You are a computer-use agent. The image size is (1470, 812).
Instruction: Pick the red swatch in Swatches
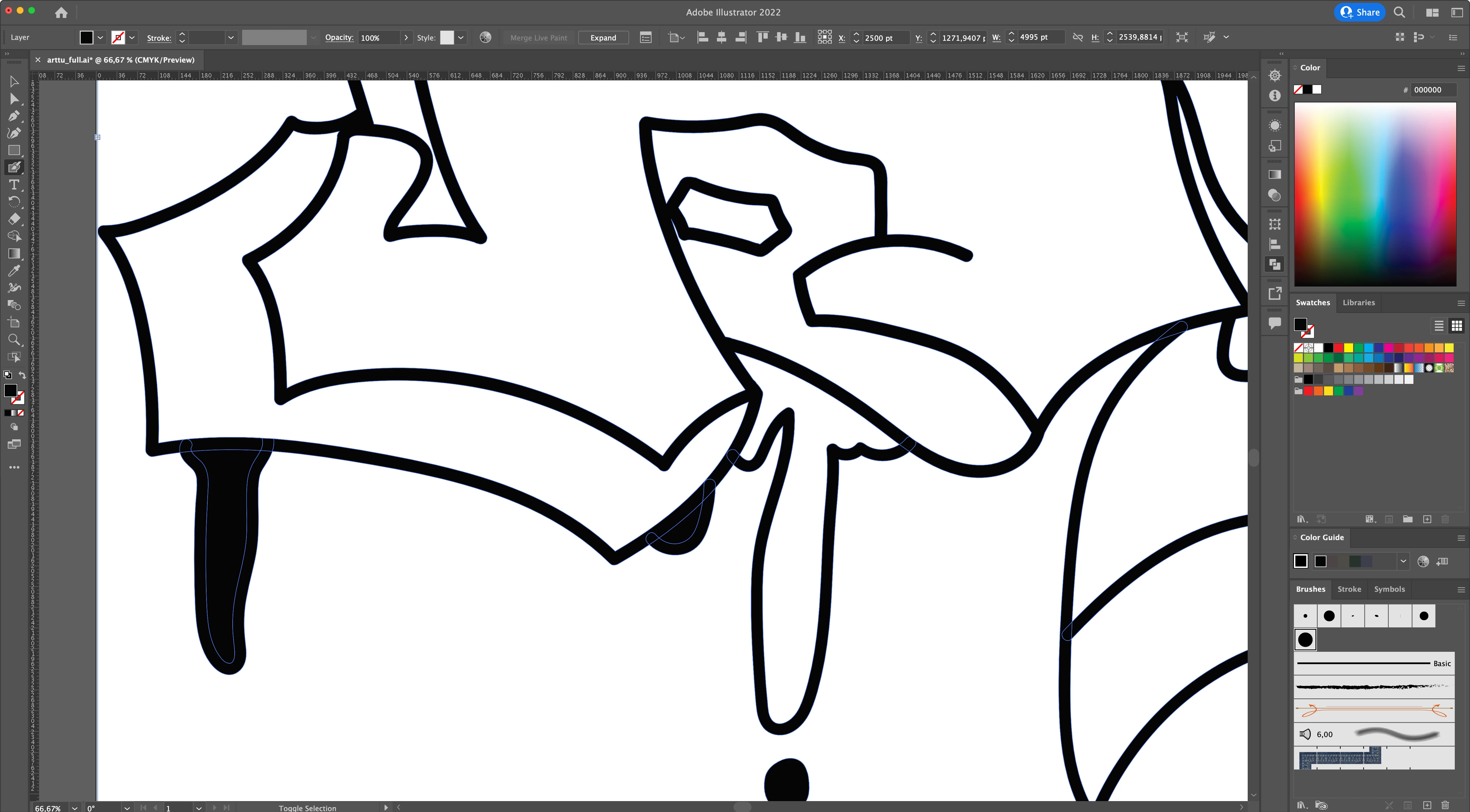click(x=1338, y=347)
